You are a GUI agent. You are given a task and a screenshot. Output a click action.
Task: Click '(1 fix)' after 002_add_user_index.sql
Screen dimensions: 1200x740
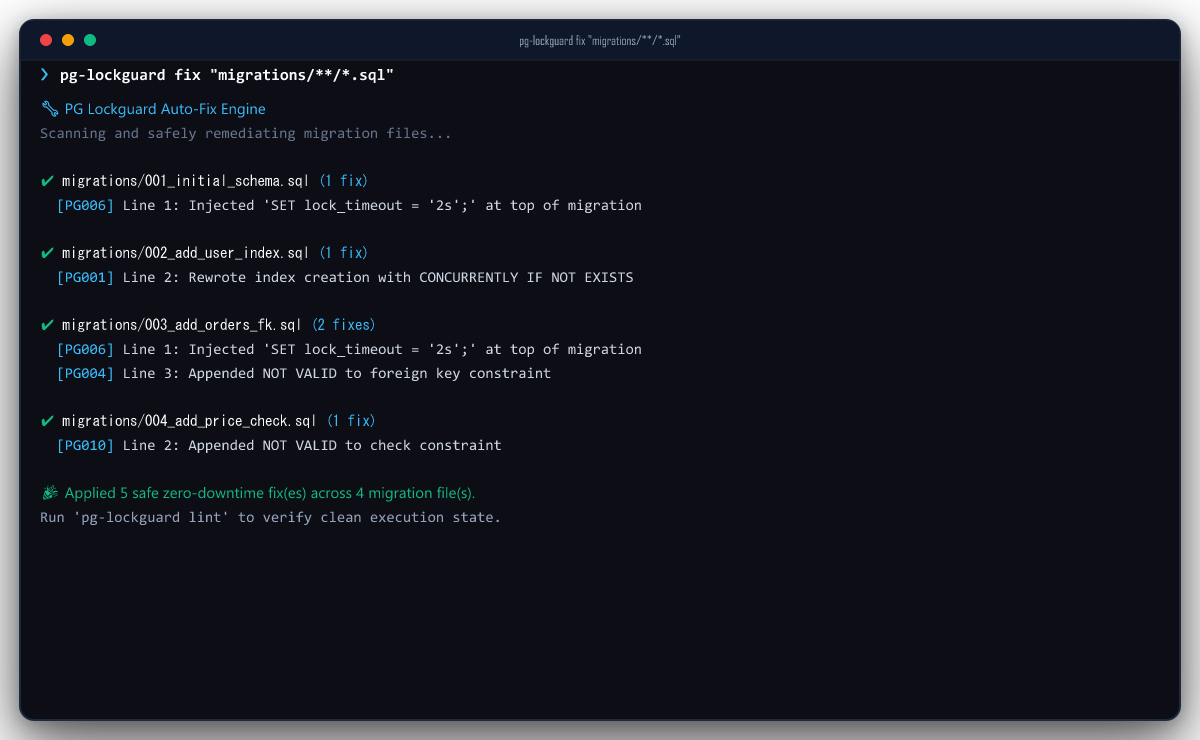point(344,253)
